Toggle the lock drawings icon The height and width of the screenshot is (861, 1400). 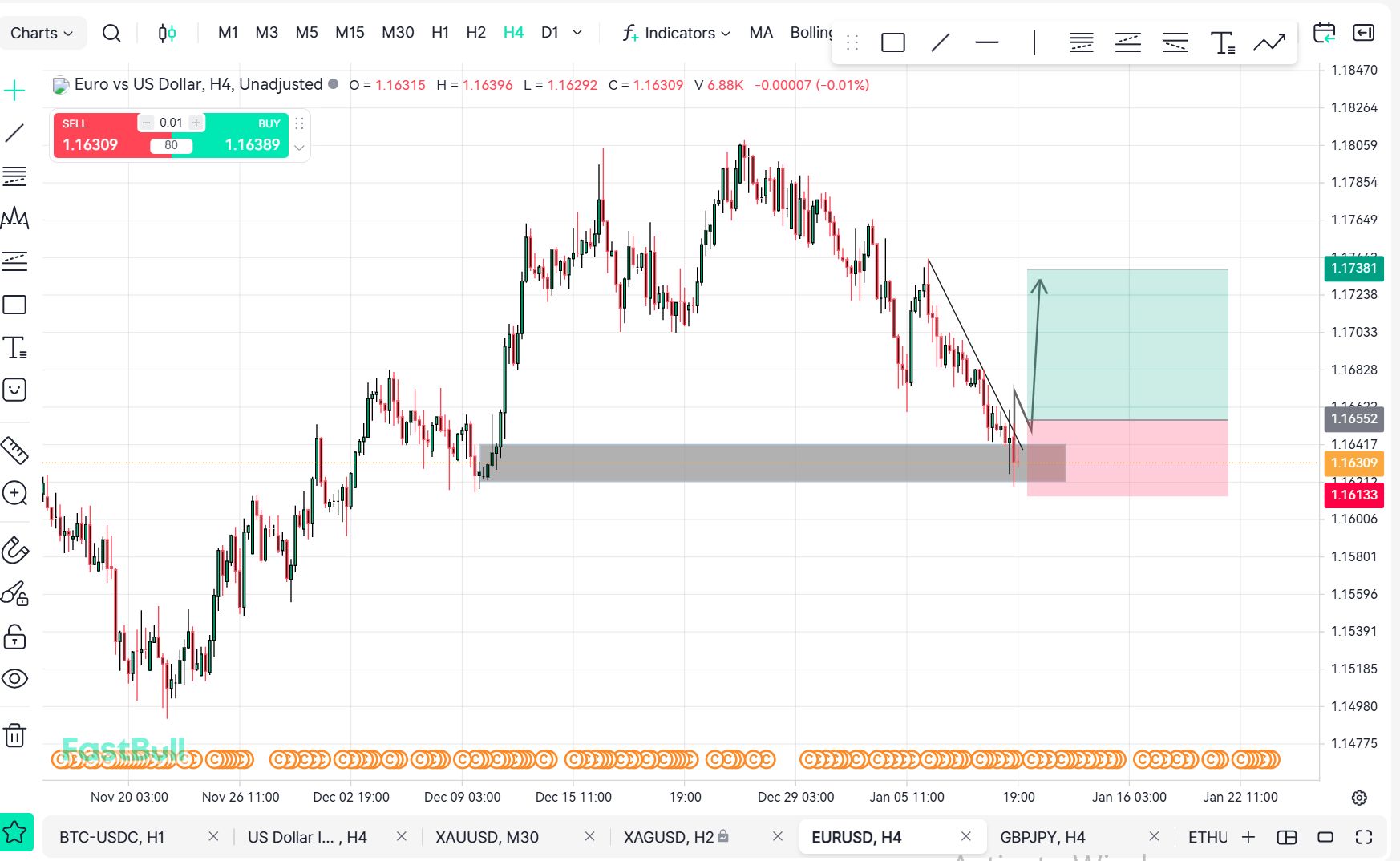14,637
